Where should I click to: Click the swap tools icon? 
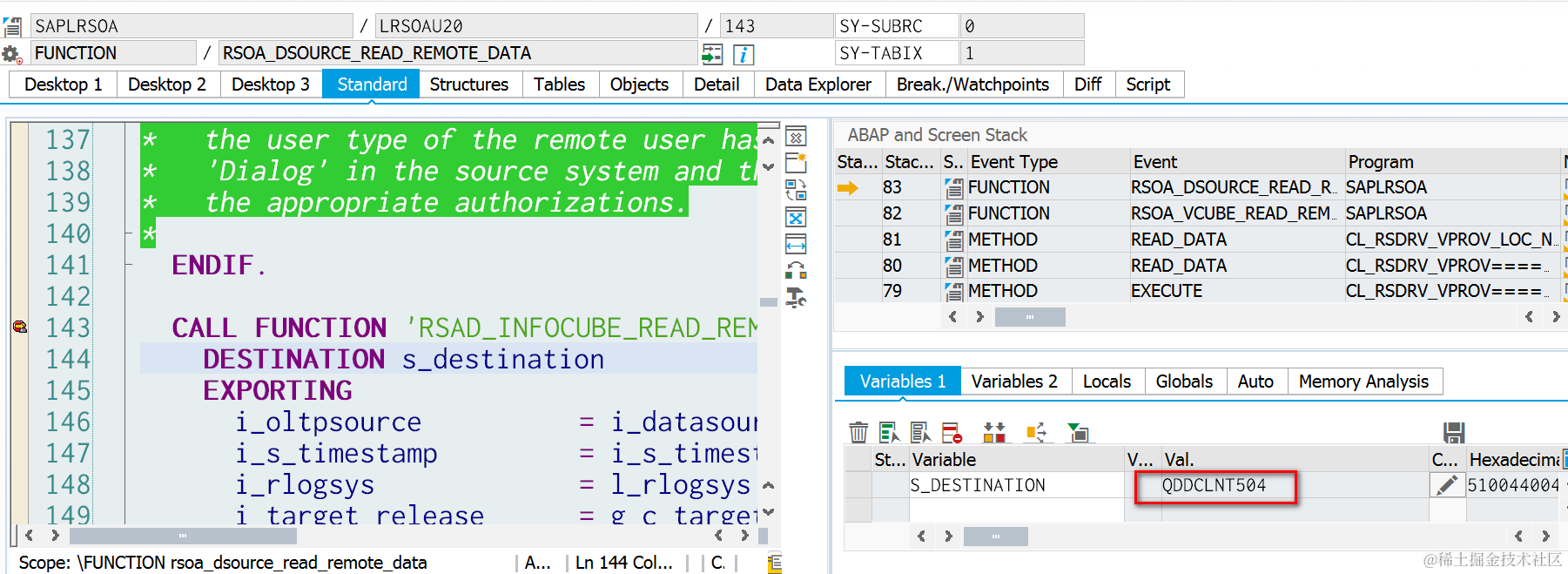pos(796,190)
